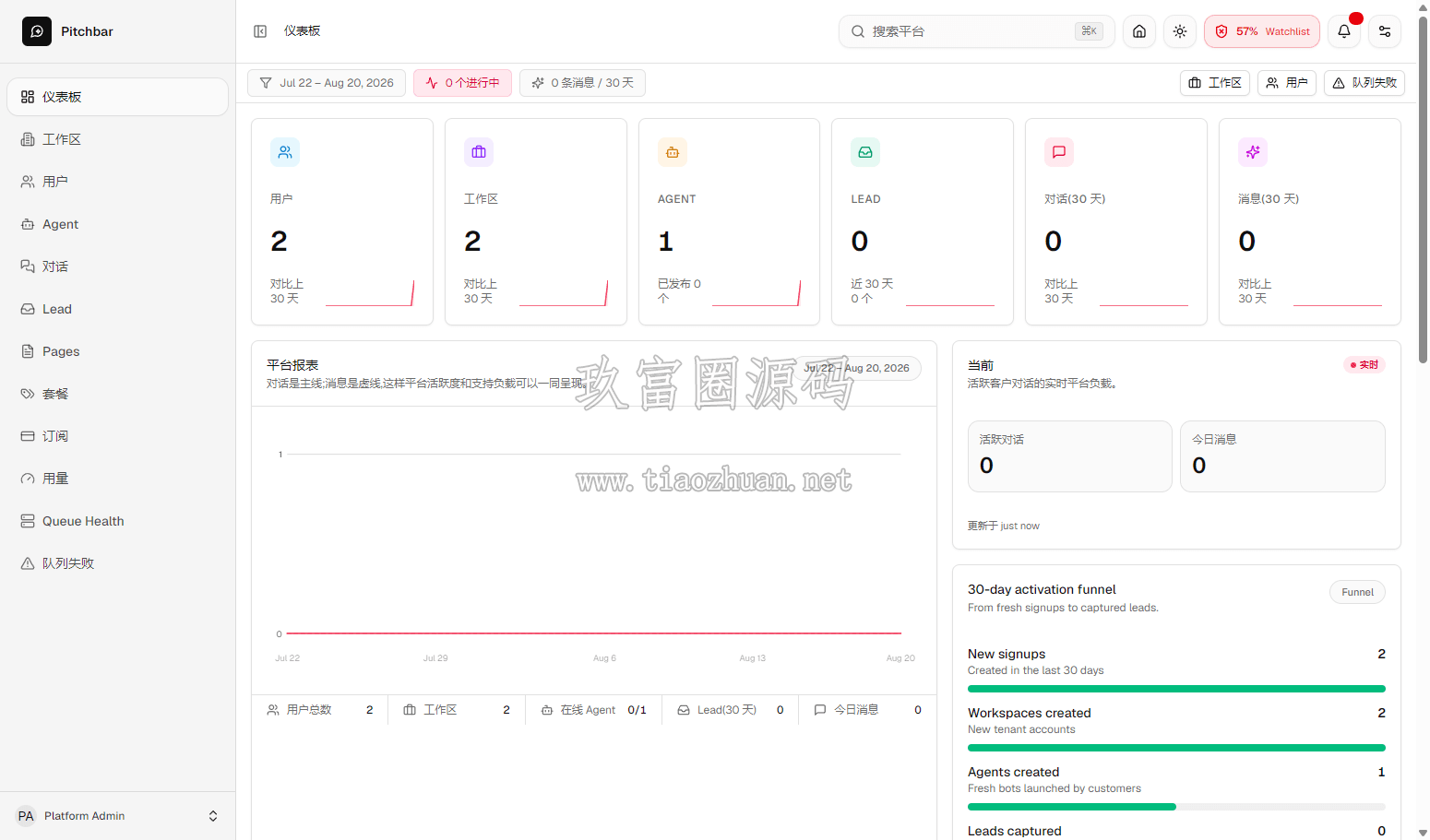Viewport: 1430px width, 840px height.
Task: Expand the Platform Admin account menu
Action: (x=117, y=816)
